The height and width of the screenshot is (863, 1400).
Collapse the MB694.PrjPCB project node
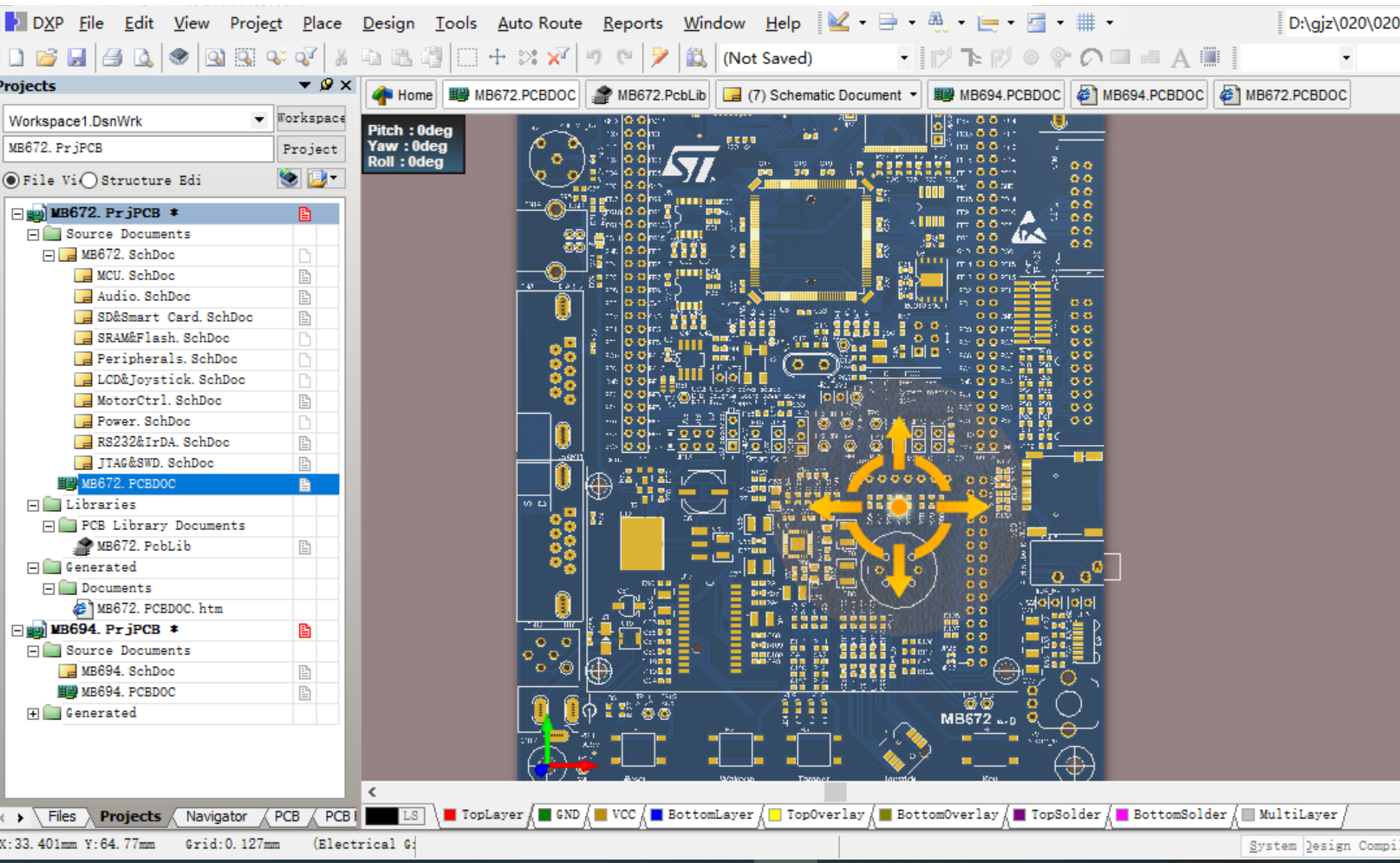[x=17, y=630]
